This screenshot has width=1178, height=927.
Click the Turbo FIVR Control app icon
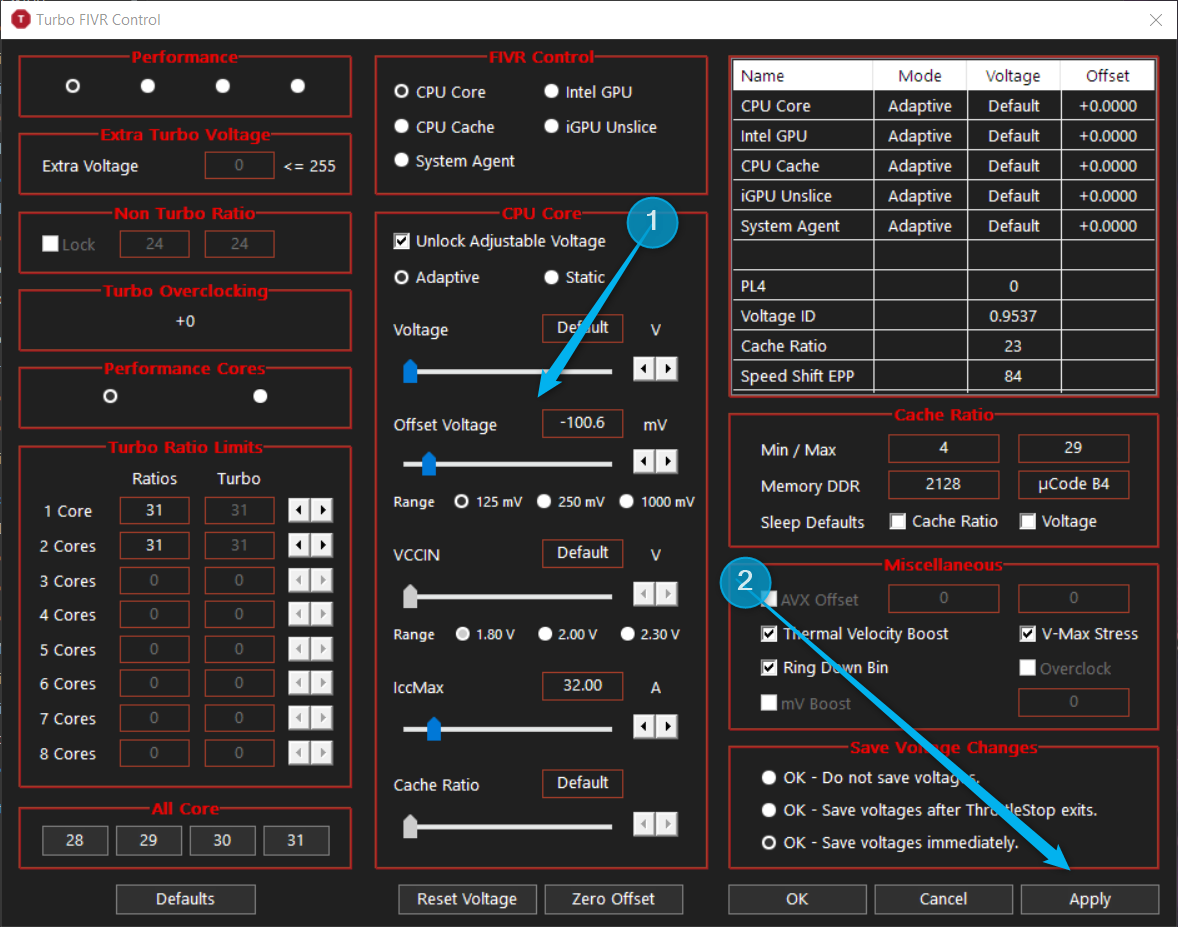click(x=19, y=19)
